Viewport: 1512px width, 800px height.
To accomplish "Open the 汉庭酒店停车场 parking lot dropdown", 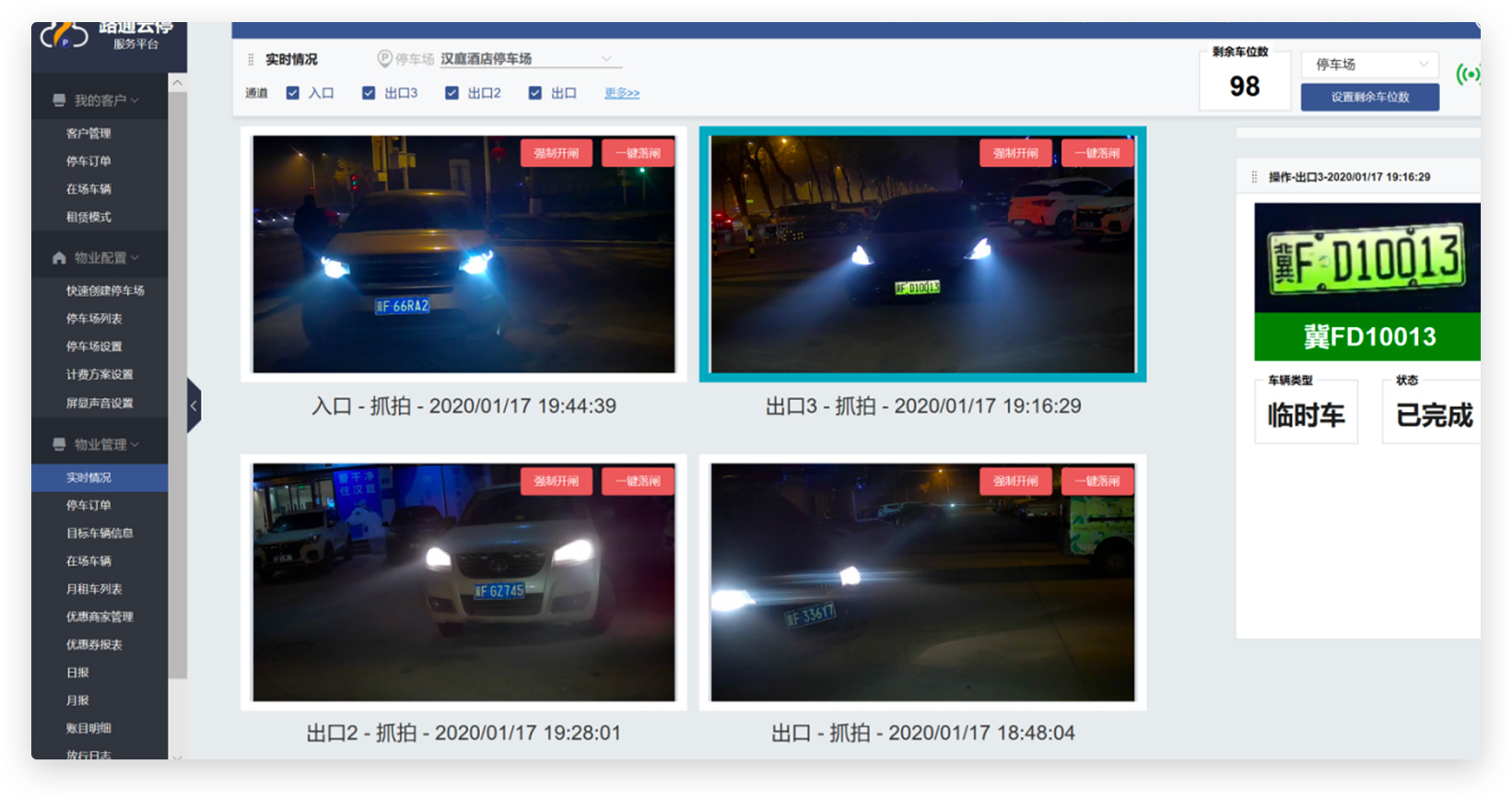I will tap(525, 59).
